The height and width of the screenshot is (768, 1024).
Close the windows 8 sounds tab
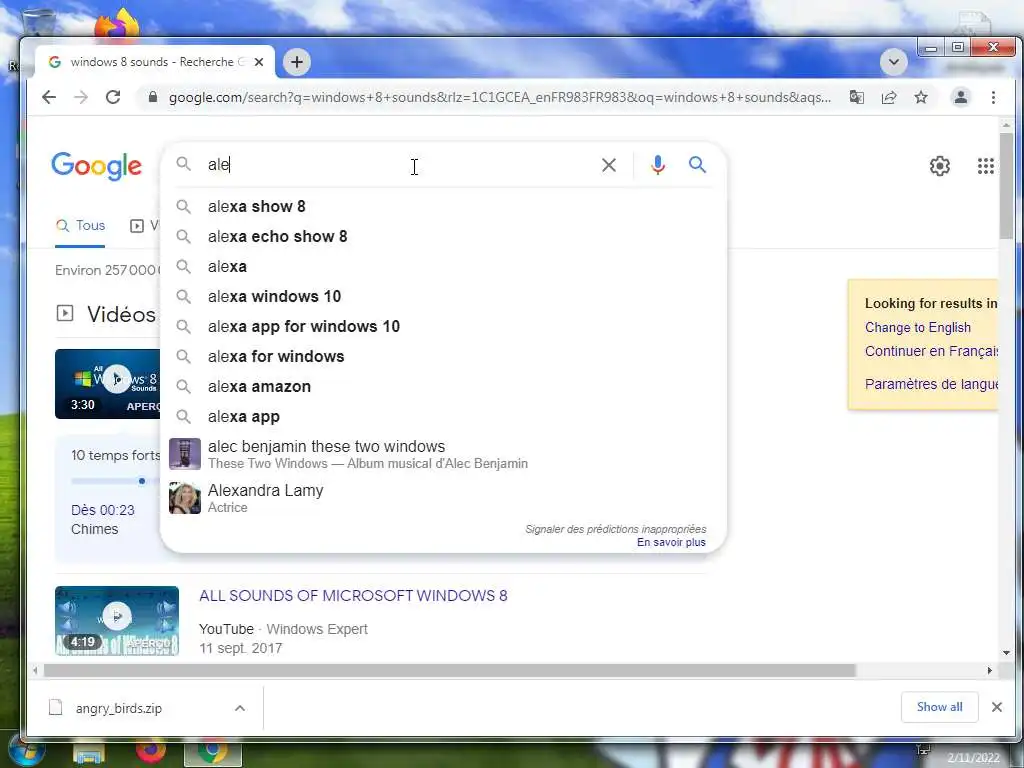pos(259,62)
